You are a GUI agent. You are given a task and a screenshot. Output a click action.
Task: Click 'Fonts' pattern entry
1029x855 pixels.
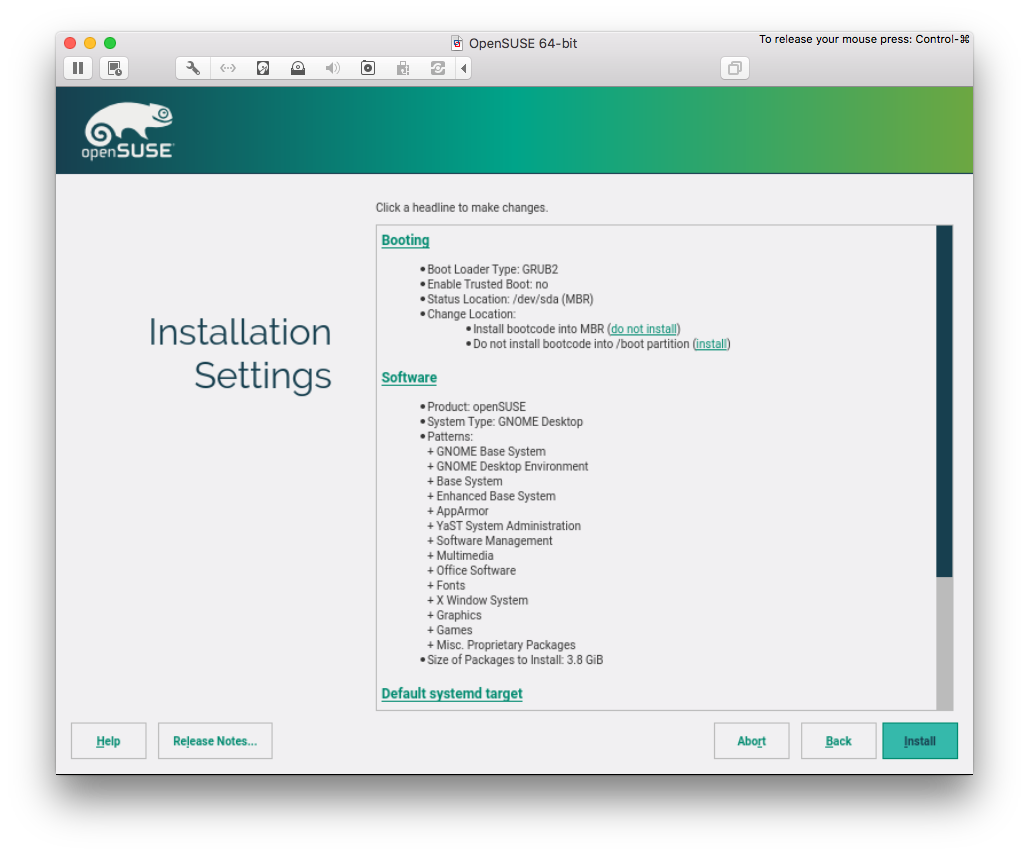click(x=450, y=585)
